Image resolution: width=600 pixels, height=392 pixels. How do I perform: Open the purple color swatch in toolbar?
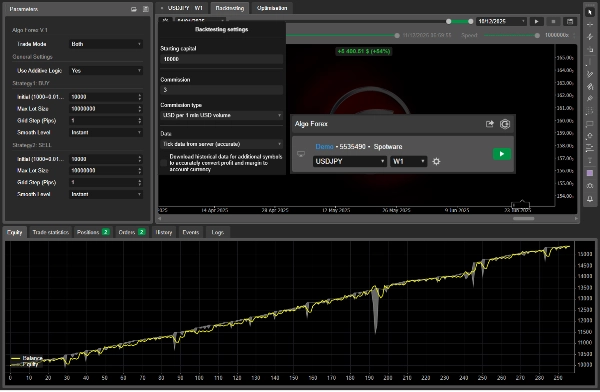pos(590,173)
